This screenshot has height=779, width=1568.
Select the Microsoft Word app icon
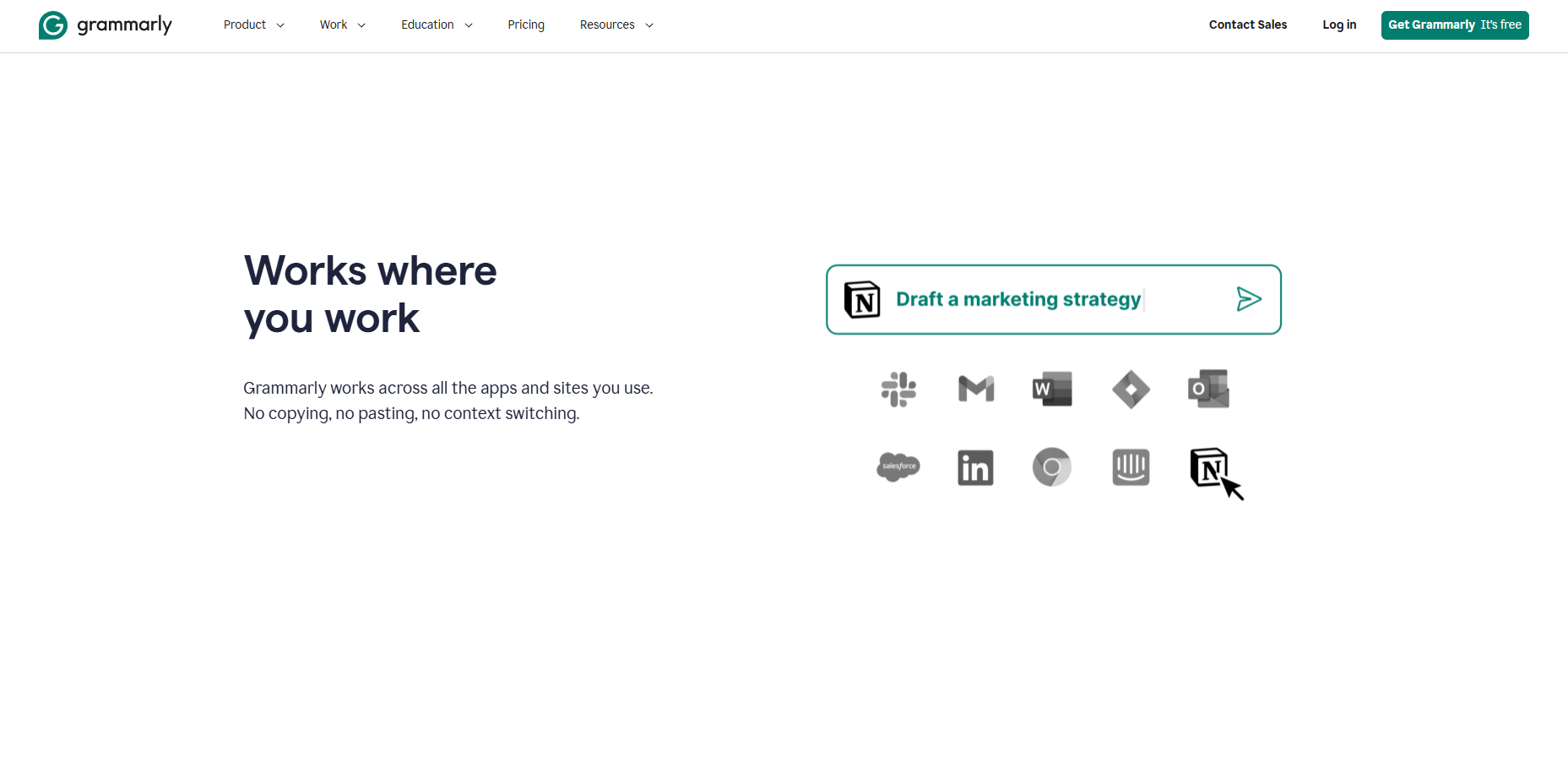[1052, 389]
